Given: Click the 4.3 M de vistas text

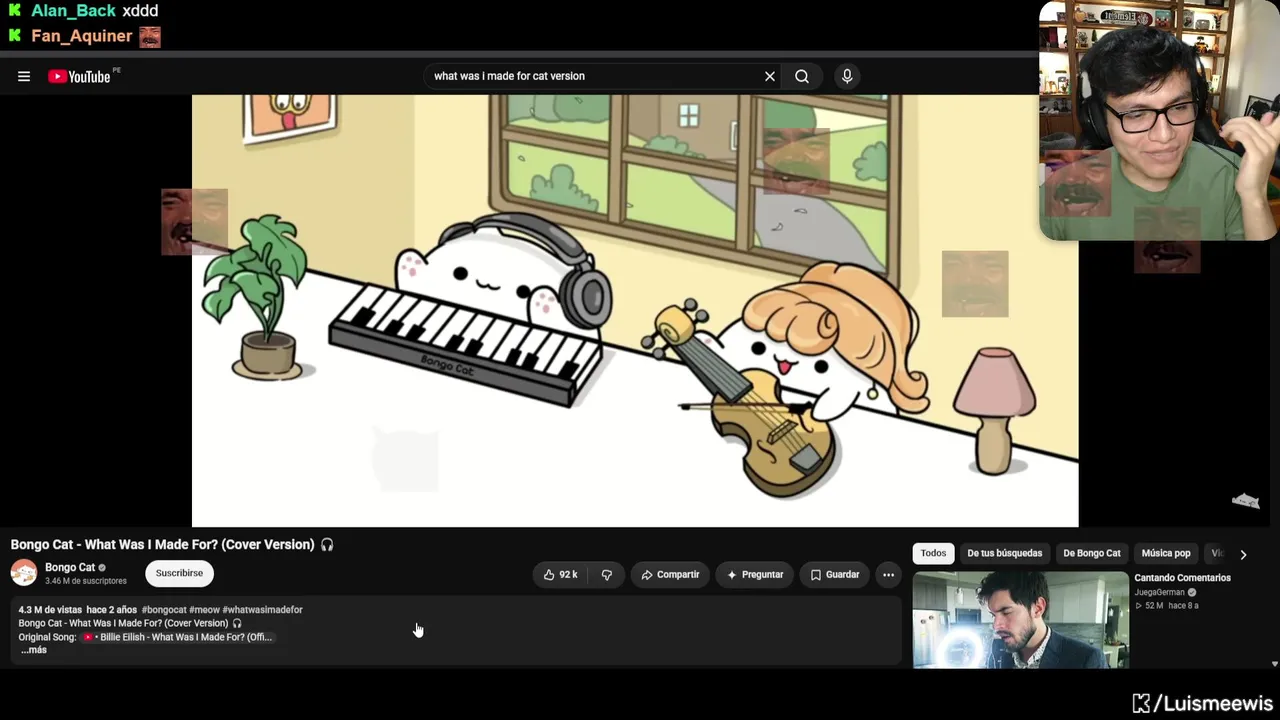Looking at the screenshot, I should [50, 610].
